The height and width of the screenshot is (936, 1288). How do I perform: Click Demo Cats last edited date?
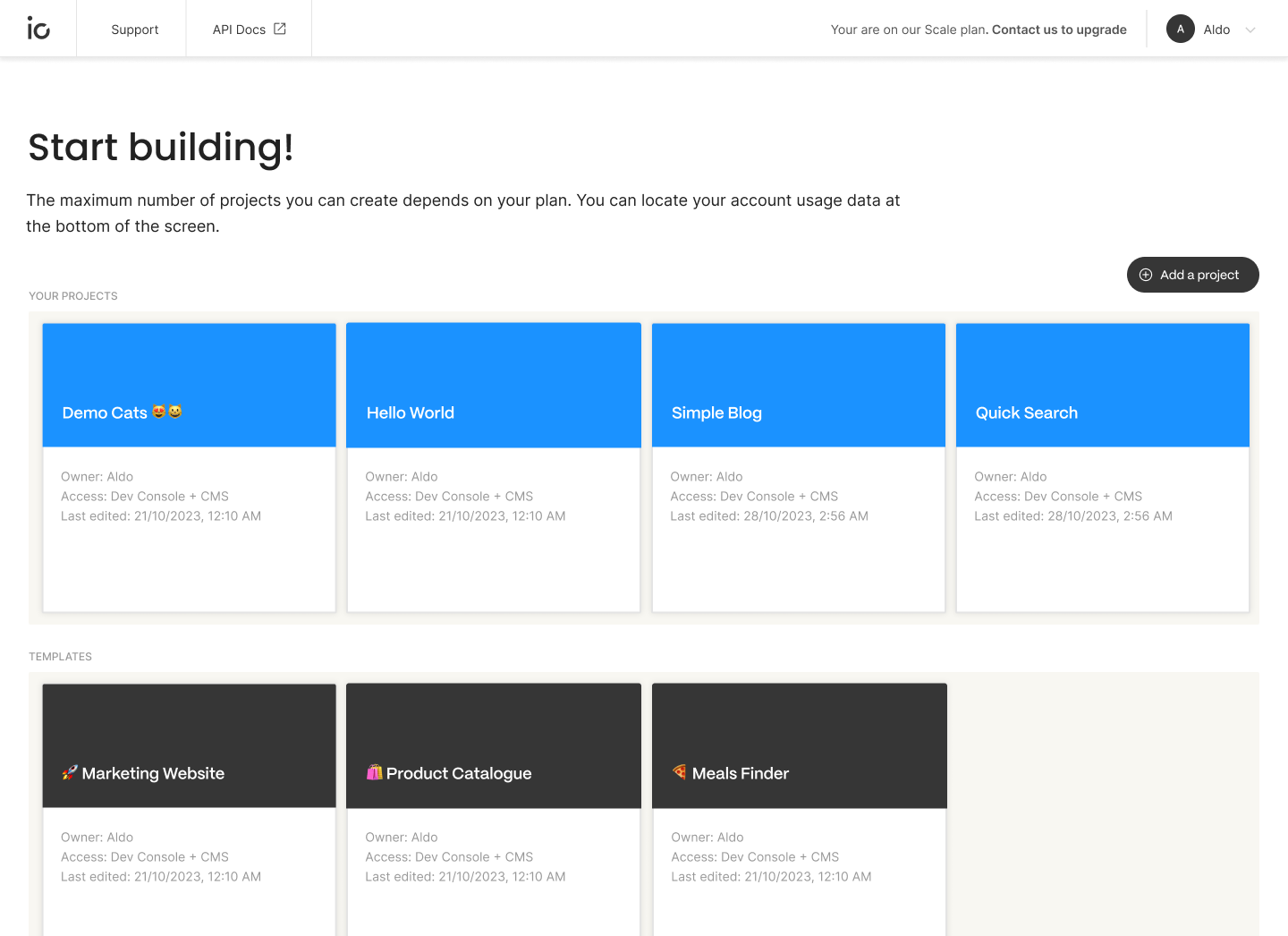coord(161,516)
